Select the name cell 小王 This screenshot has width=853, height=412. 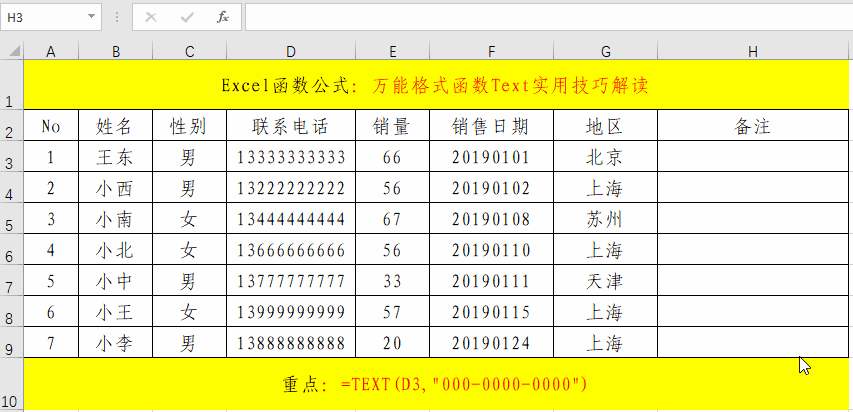[x=115, y=311]
